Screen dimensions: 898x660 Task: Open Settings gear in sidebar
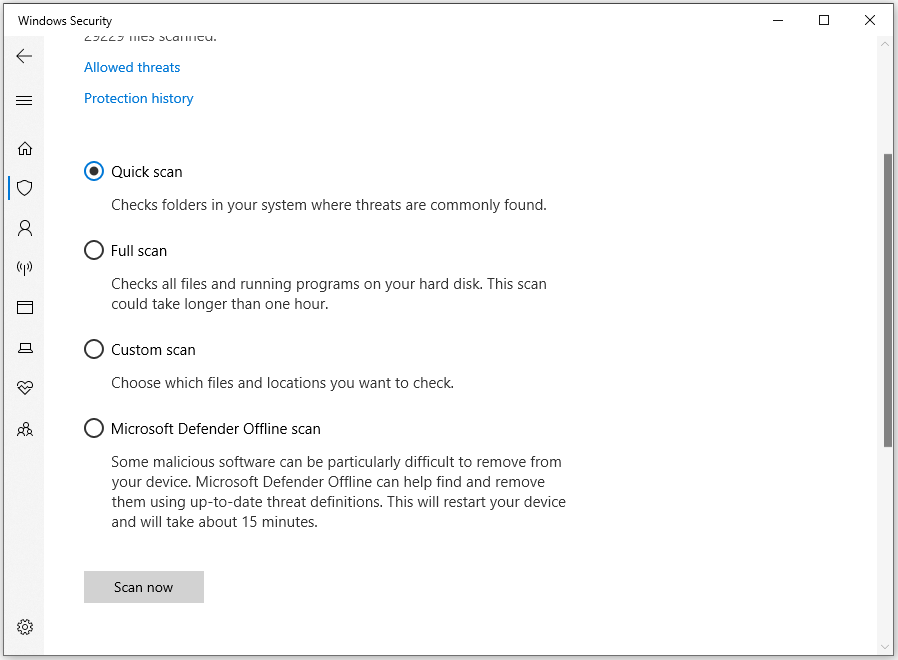tap(25, 627)
